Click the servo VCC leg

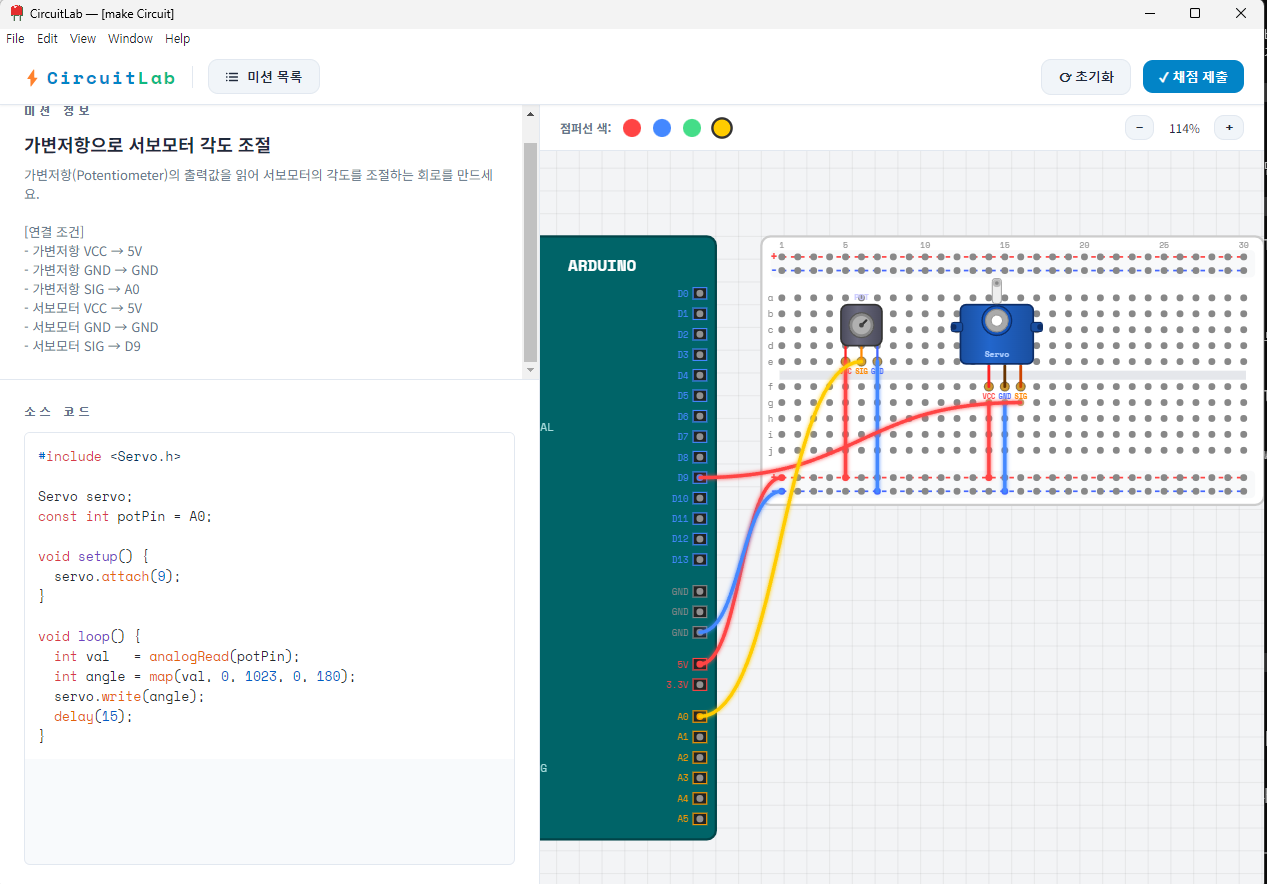[989, 386]
